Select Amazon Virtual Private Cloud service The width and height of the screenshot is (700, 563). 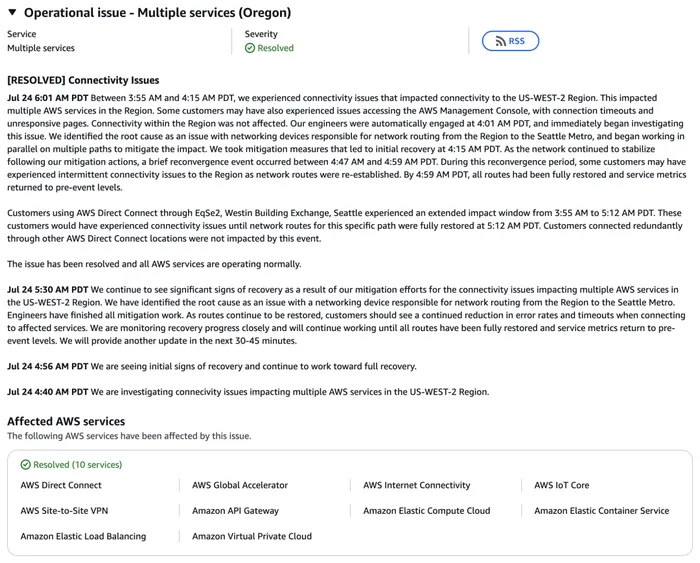point(252,536)
